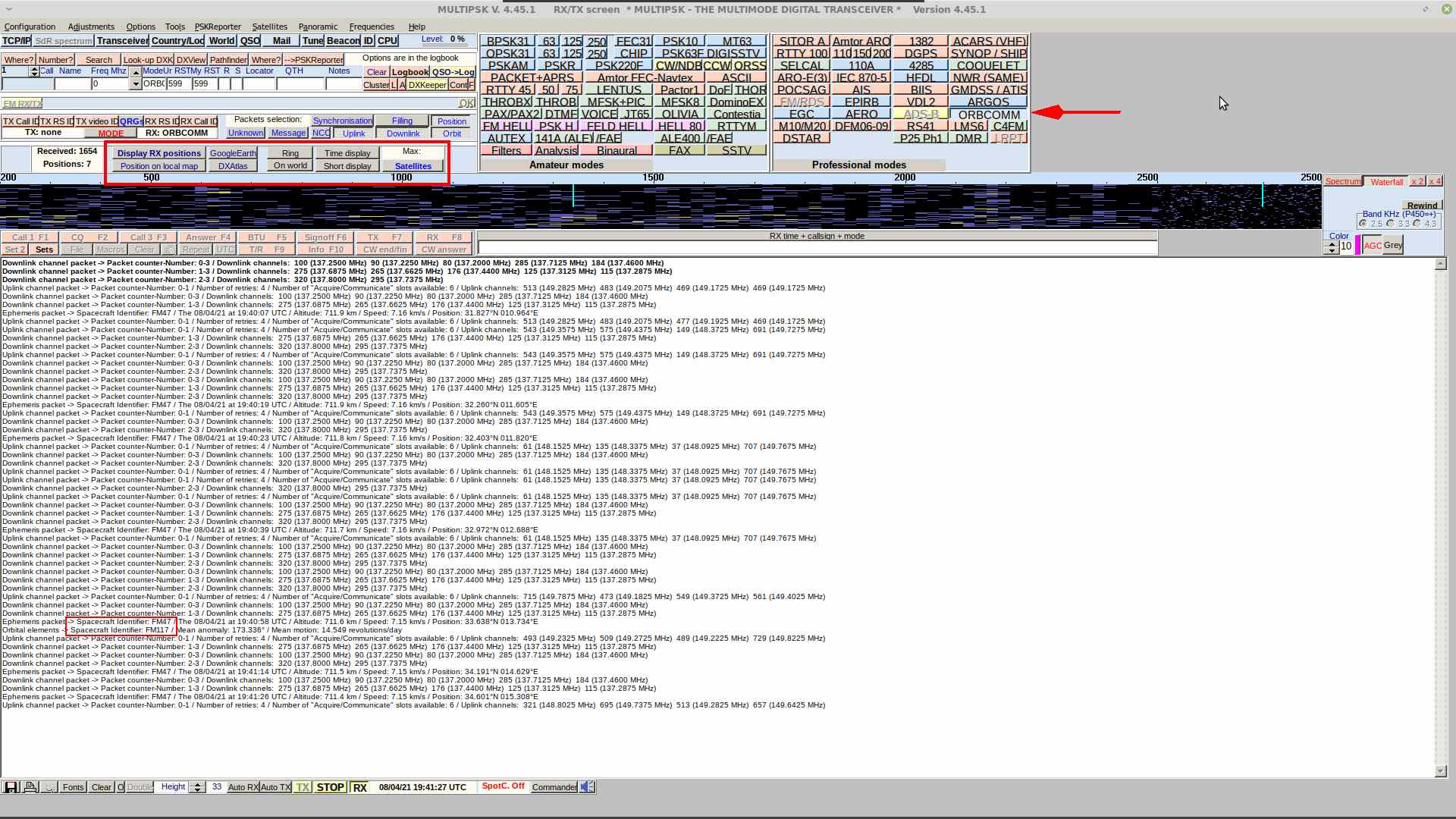Click the x 2 zoom button

tap(1417, 181)
